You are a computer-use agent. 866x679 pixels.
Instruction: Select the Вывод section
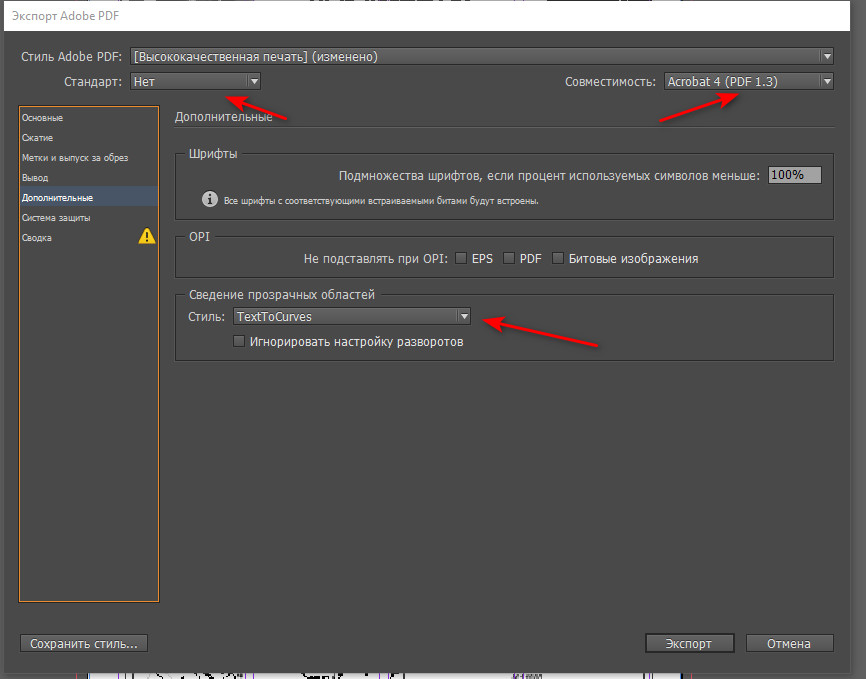[89, 177]
